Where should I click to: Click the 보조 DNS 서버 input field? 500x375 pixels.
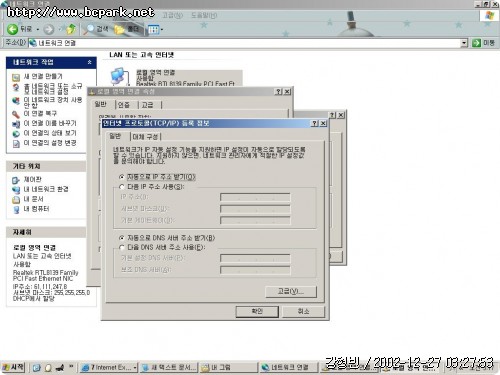pyautogui.click(x=255, y=270)
